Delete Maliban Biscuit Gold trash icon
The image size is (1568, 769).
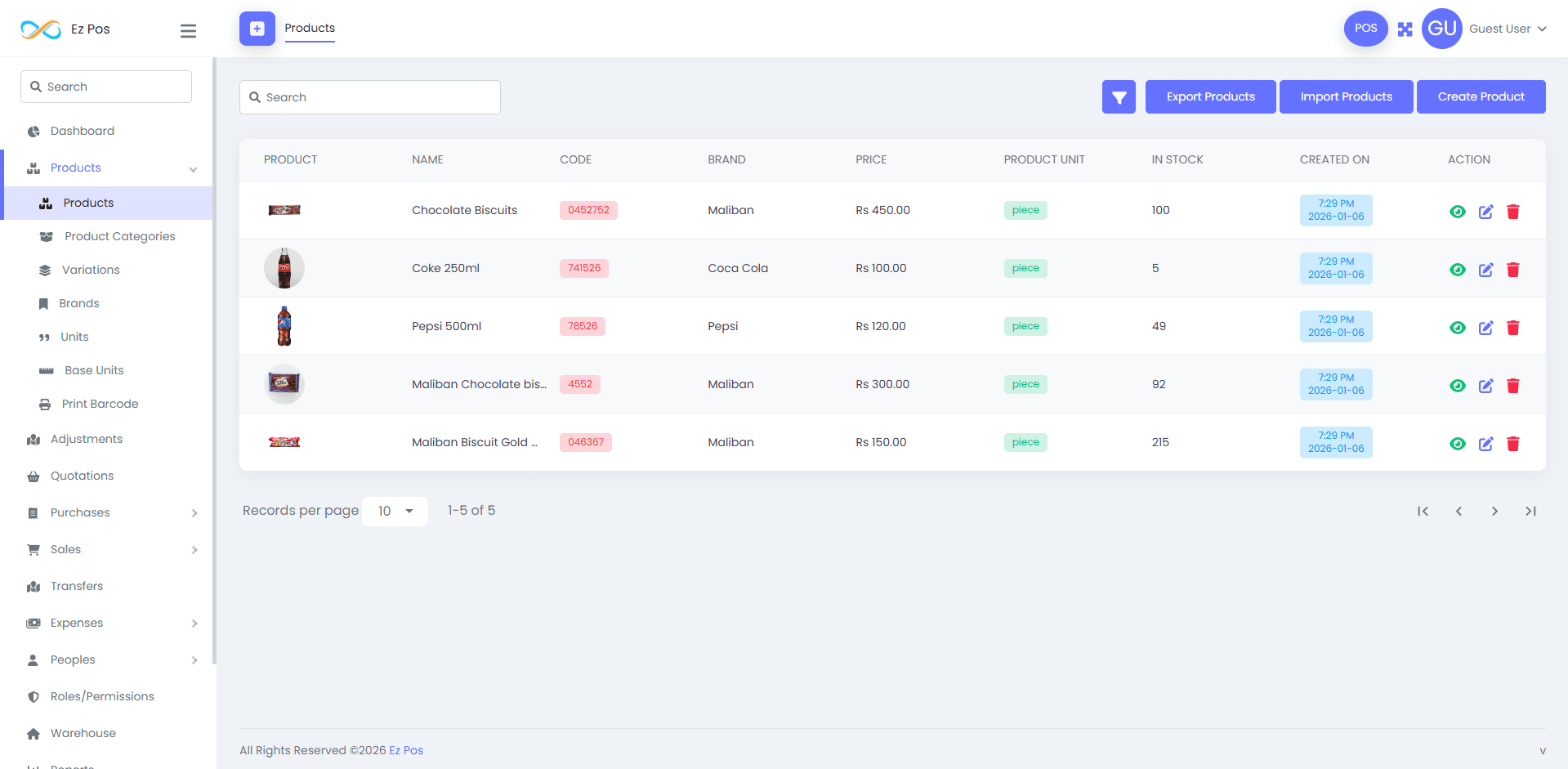[x=1512, y=444]
